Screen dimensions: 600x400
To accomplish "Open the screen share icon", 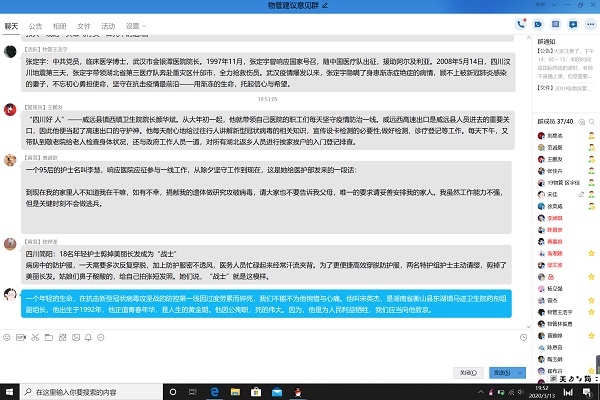I will (x=556, y=24).
